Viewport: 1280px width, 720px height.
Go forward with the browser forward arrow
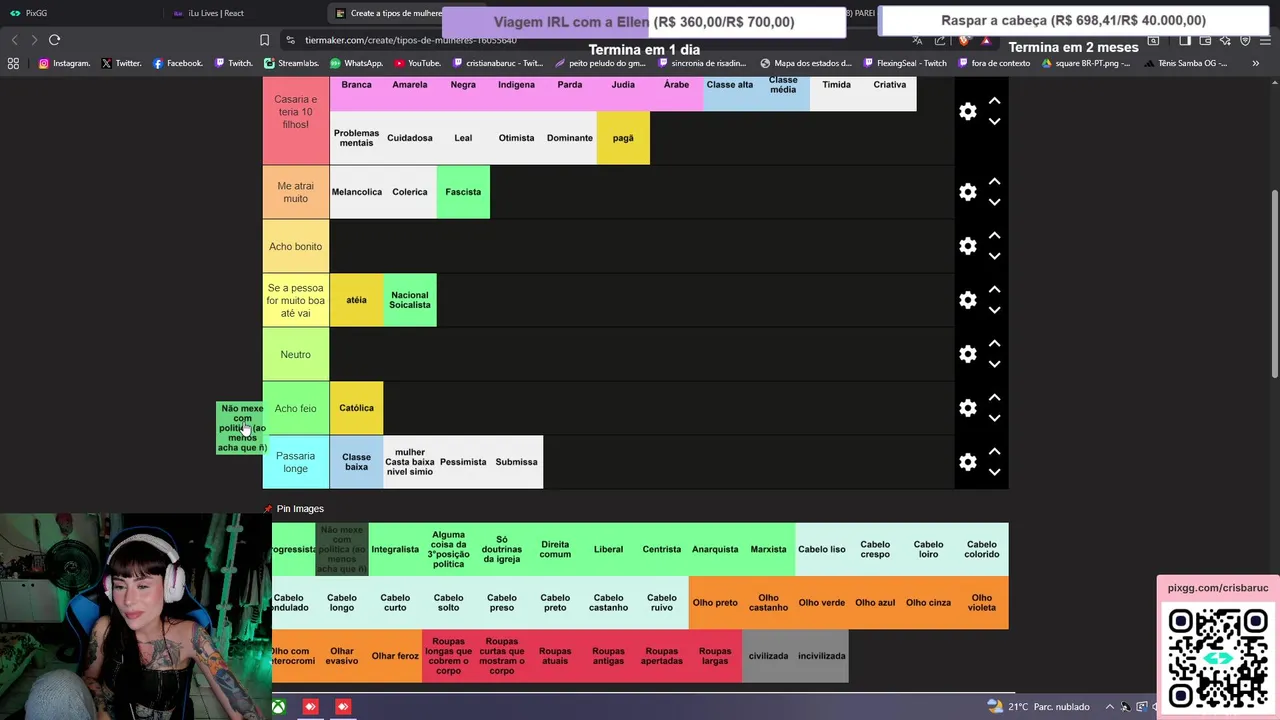point(34,40)
